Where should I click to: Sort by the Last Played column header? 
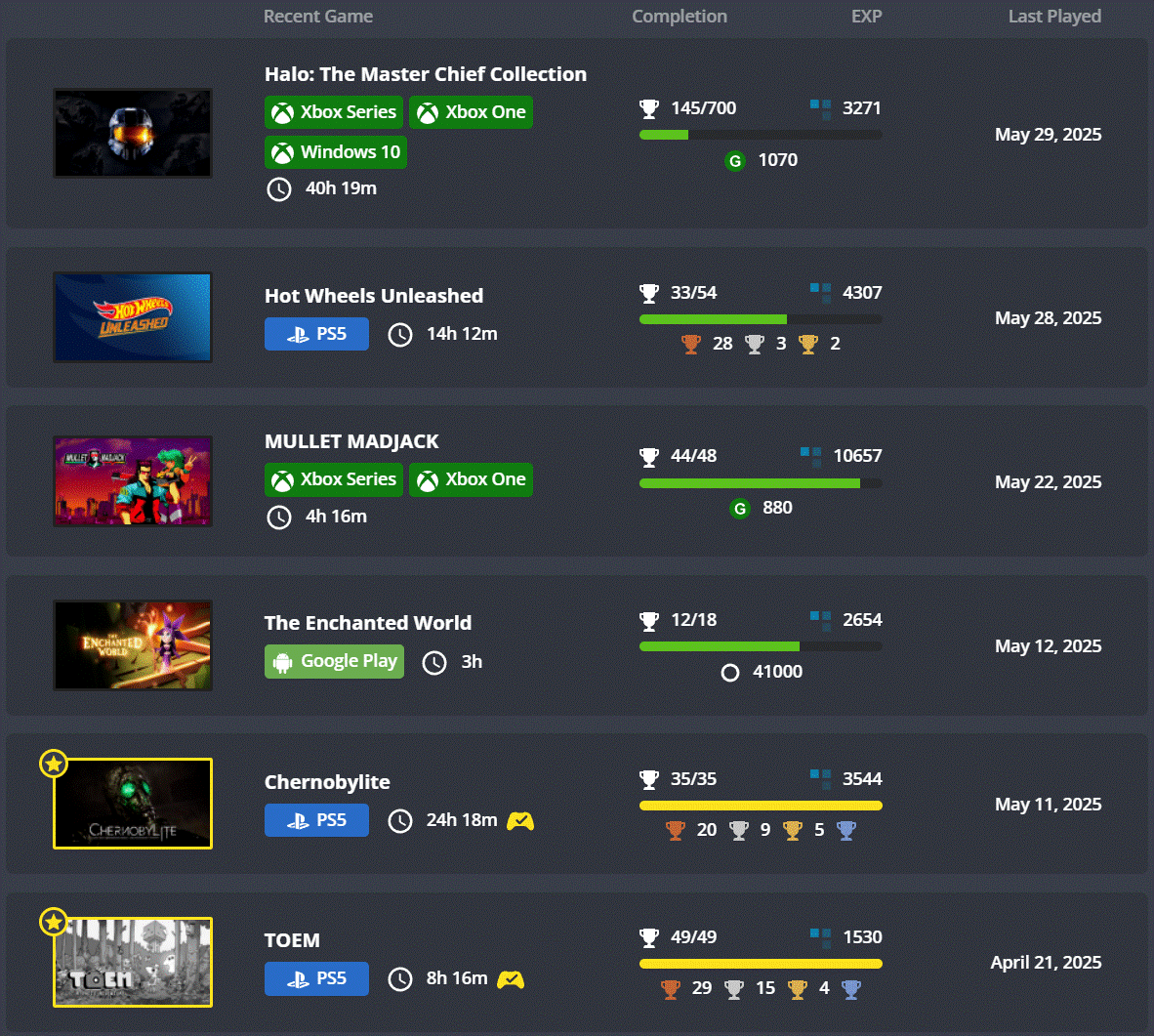[x=1054, y=17]
